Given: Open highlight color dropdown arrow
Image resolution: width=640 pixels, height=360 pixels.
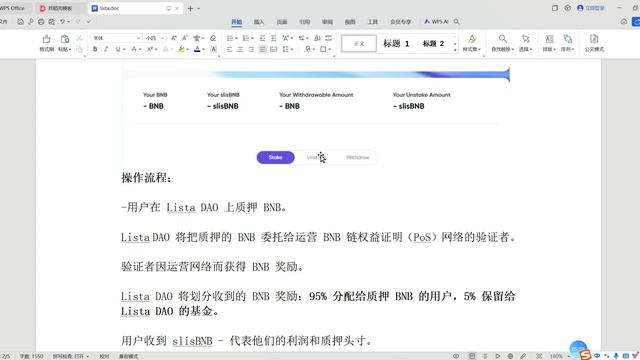Looking at the screenshot, I should pos(187,49).
